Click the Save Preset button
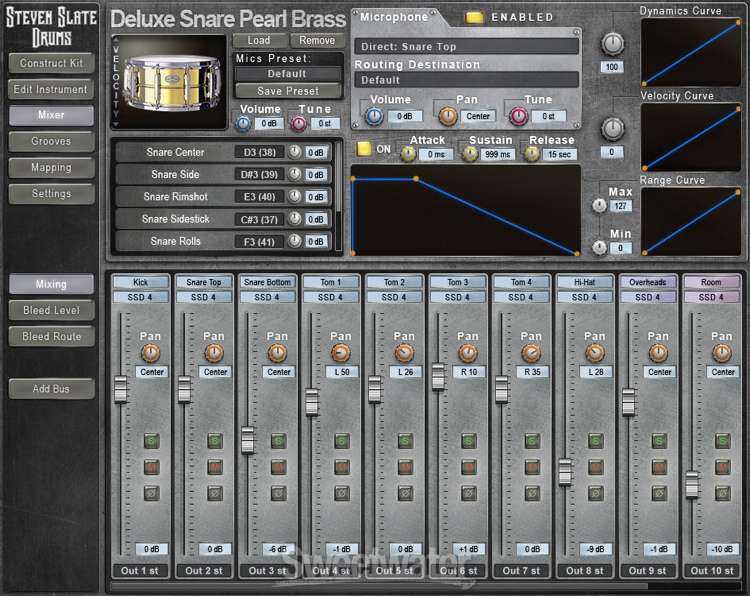 tap(288, 91)
